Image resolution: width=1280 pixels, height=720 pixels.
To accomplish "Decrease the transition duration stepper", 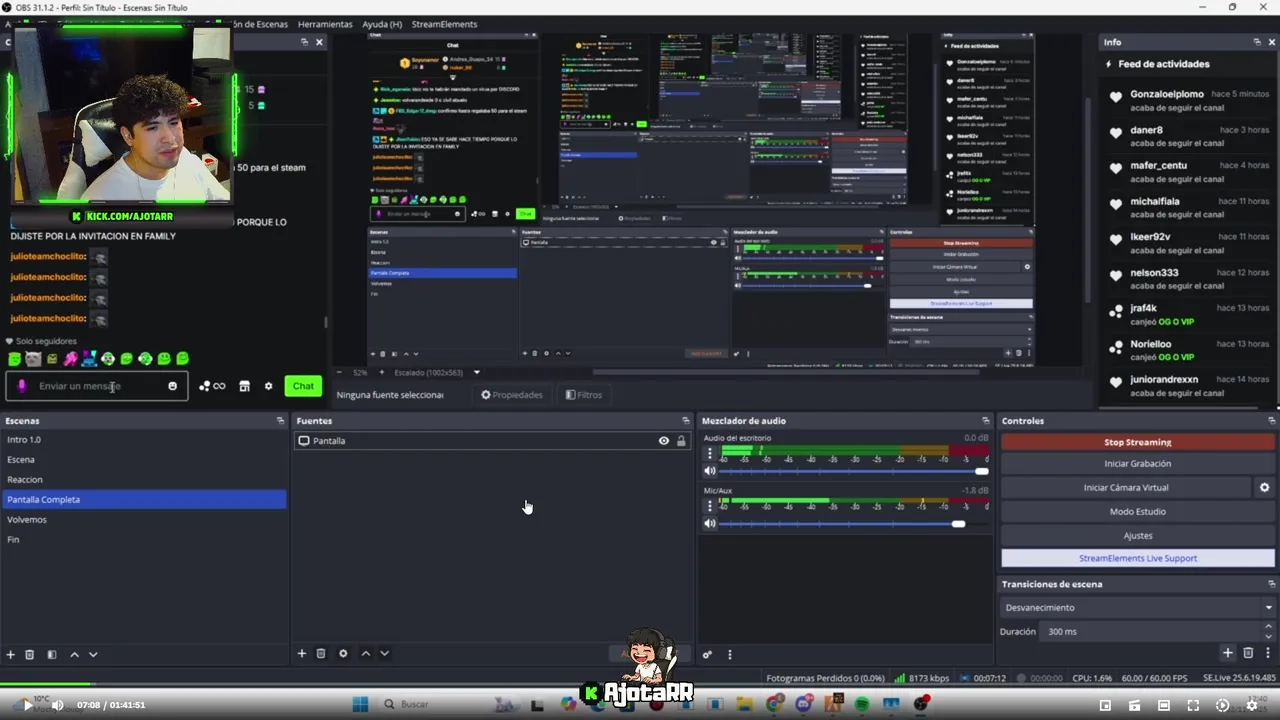I will [1269, 636].
